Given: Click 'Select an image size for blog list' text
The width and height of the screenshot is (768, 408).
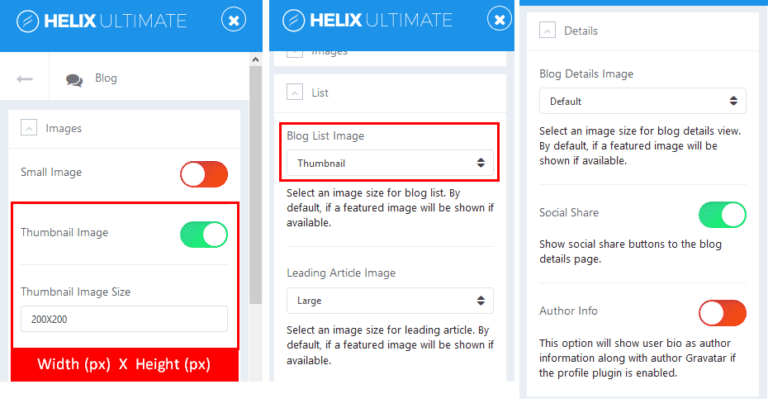Looking at the screenshot, I should click(390, 208).
